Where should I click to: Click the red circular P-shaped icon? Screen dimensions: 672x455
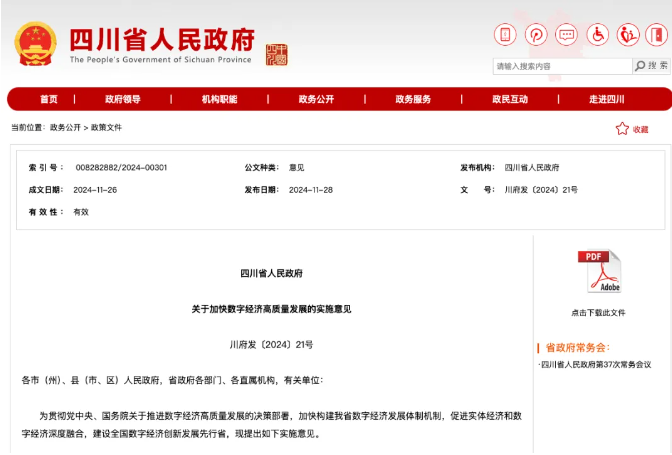[537, 35]
